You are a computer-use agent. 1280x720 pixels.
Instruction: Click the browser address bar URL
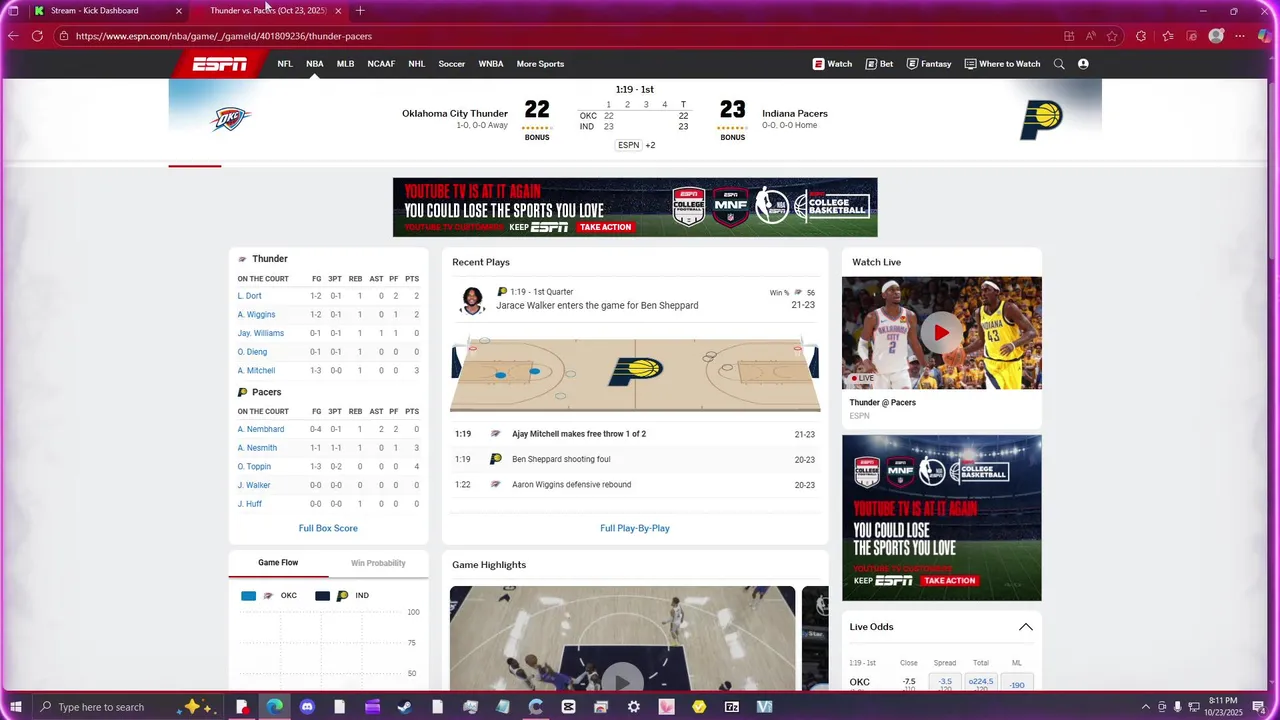224,36
